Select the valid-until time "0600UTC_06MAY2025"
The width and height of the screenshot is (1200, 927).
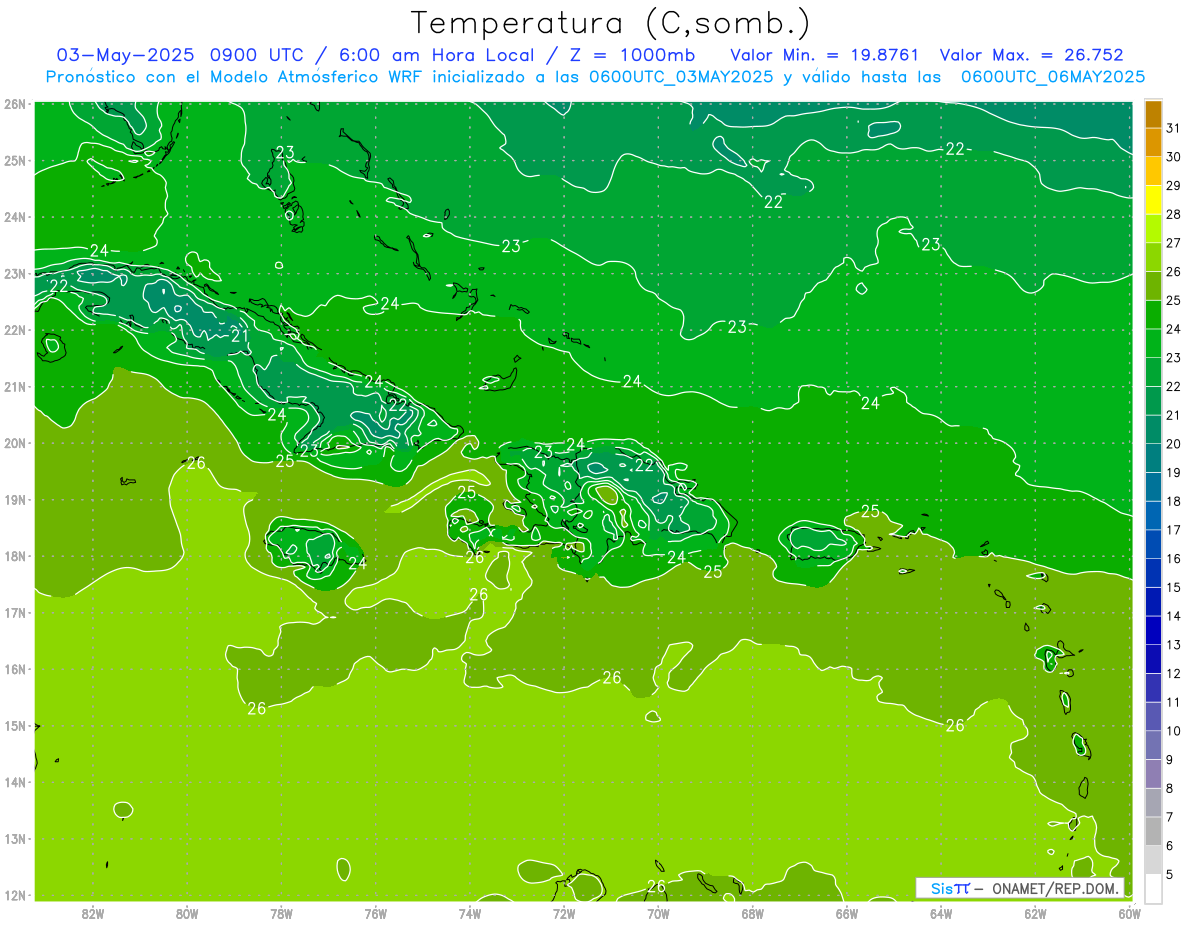[x=1053, y=76]
